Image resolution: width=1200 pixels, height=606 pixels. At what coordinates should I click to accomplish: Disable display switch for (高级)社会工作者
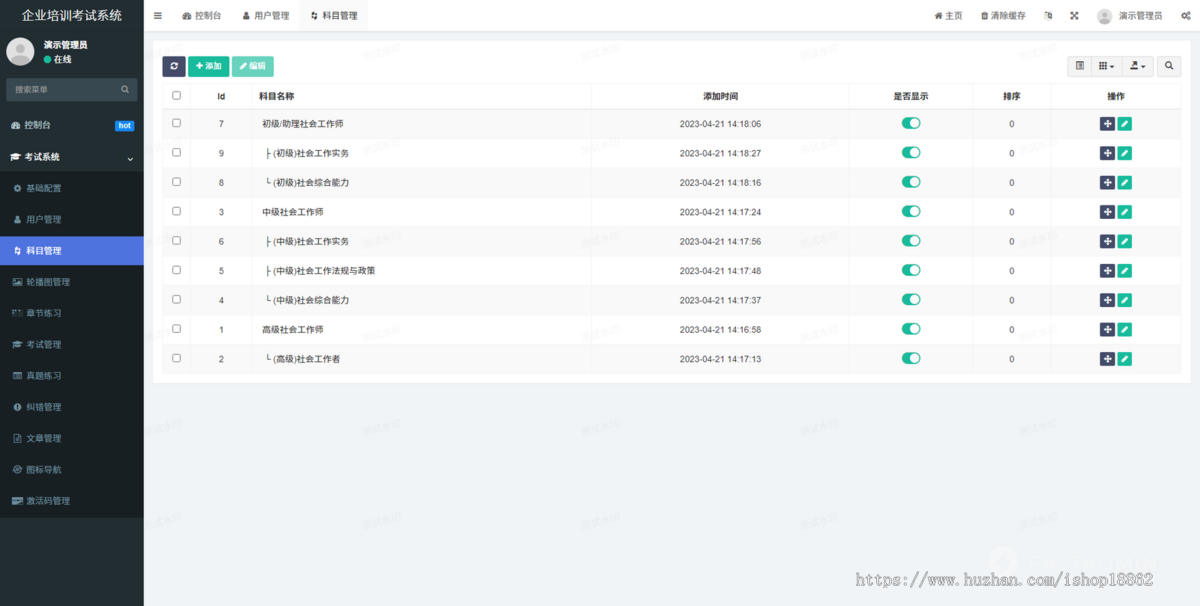(910, 359)
